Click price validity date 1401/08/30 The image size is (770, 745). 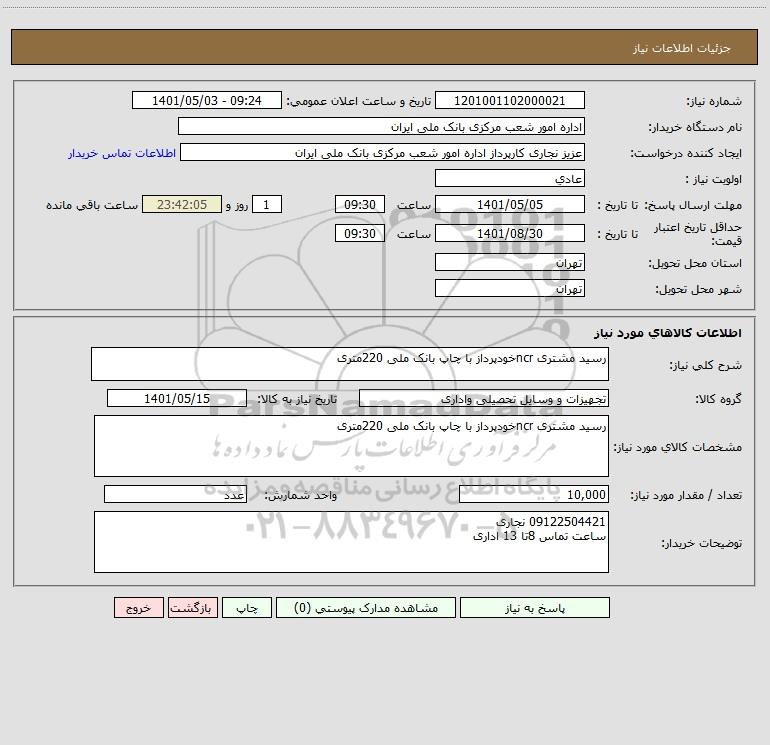pos(510,233)
